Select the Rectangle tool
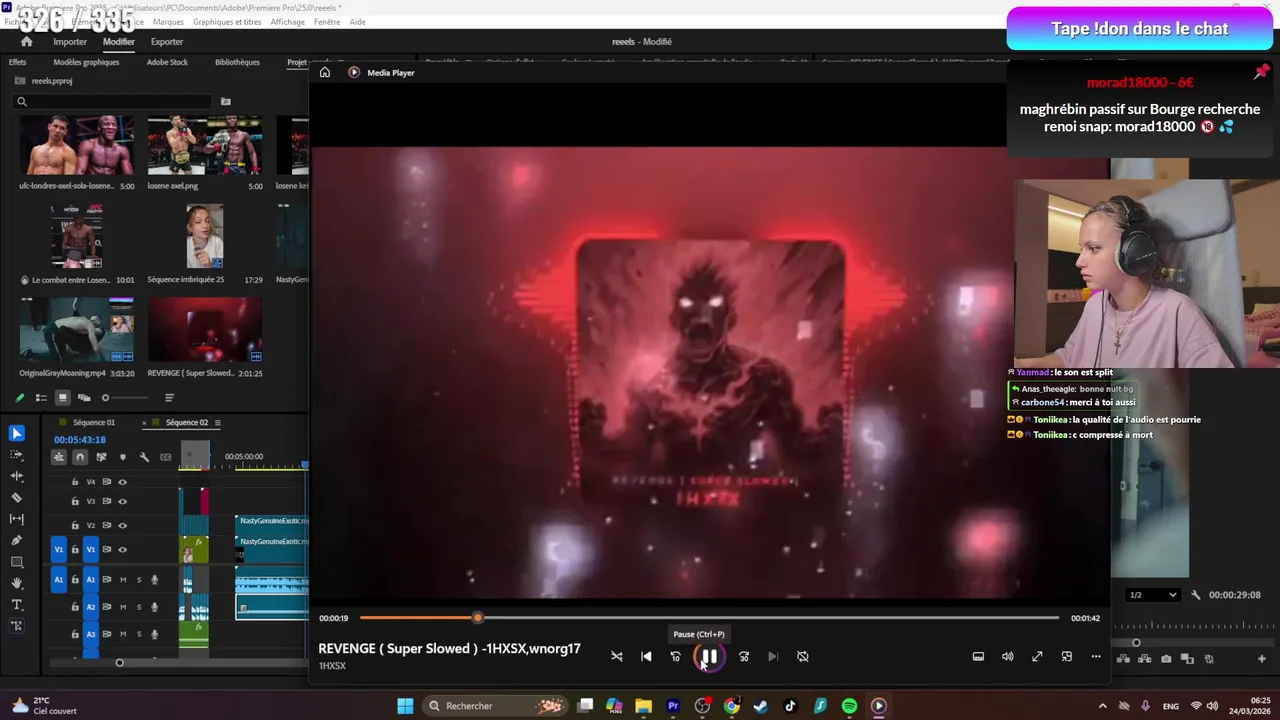This screenshot has height=720, width=1280. [x=17, y=562]
